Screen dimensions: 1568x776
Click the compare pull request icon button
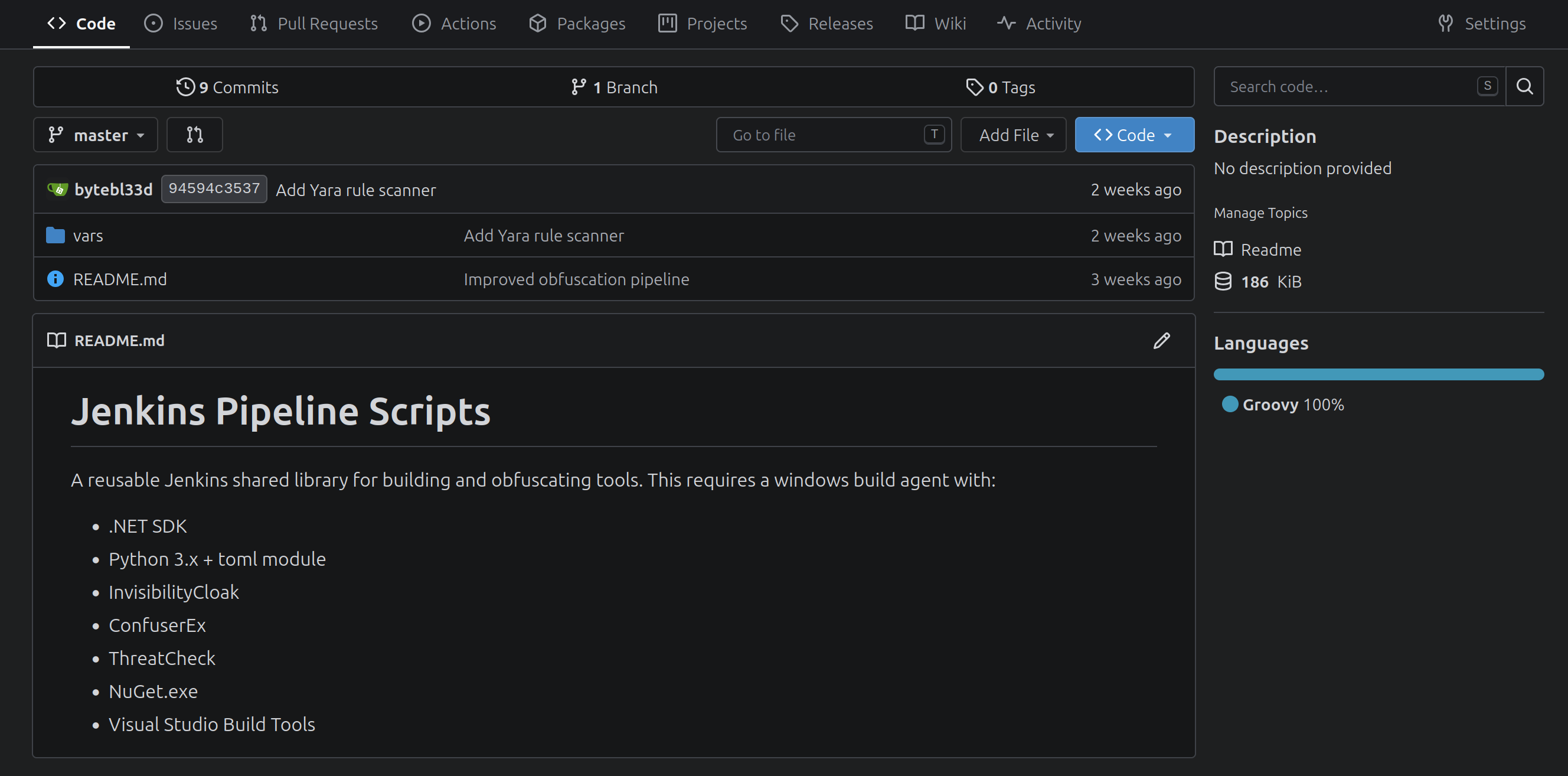195,135
